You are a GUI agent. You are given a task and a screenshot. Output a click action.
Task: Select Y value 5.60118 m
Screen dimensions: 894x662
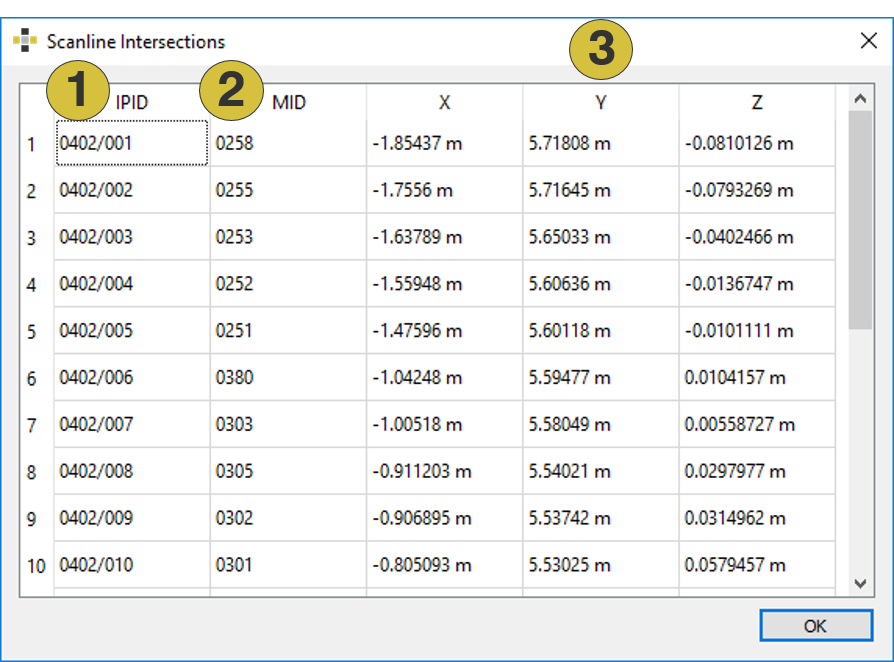click(x=600, y=331)
